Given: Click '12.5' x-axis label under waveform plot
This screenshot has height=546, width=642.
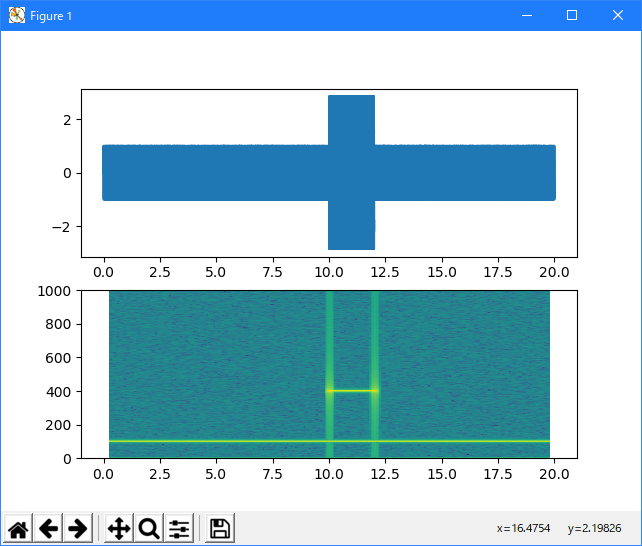Looking at the screenshot, I should point(385,272).
